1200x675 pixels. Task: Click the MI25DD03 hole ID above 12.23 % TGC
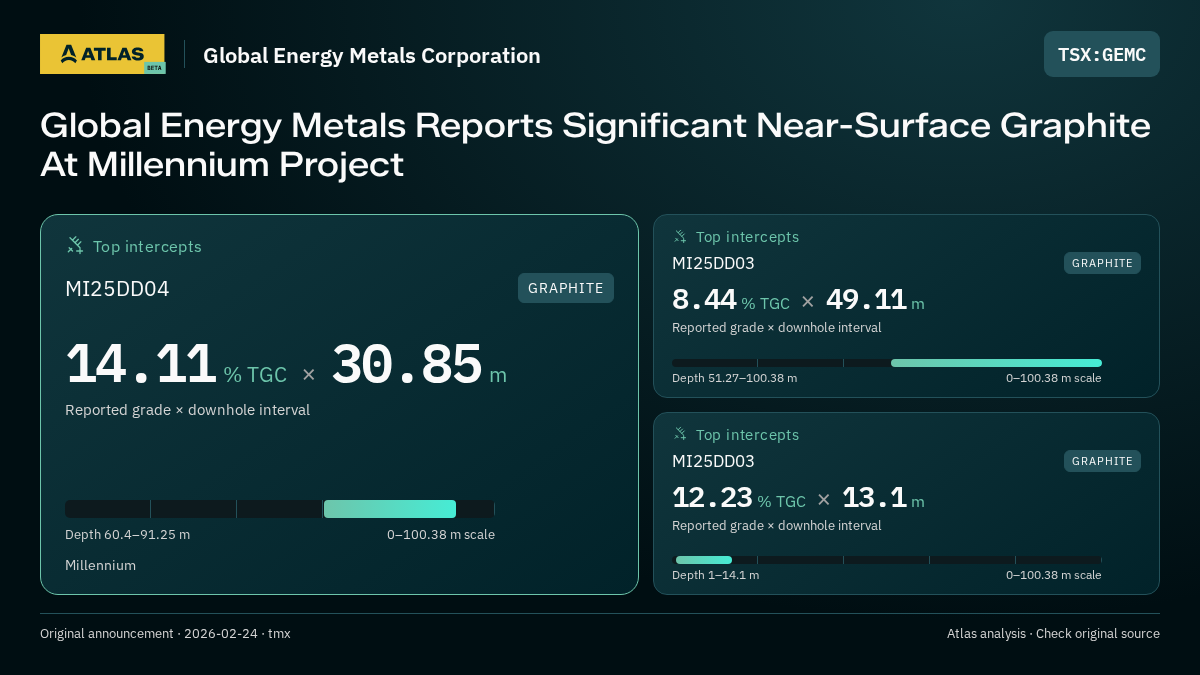tap(713, 462)
